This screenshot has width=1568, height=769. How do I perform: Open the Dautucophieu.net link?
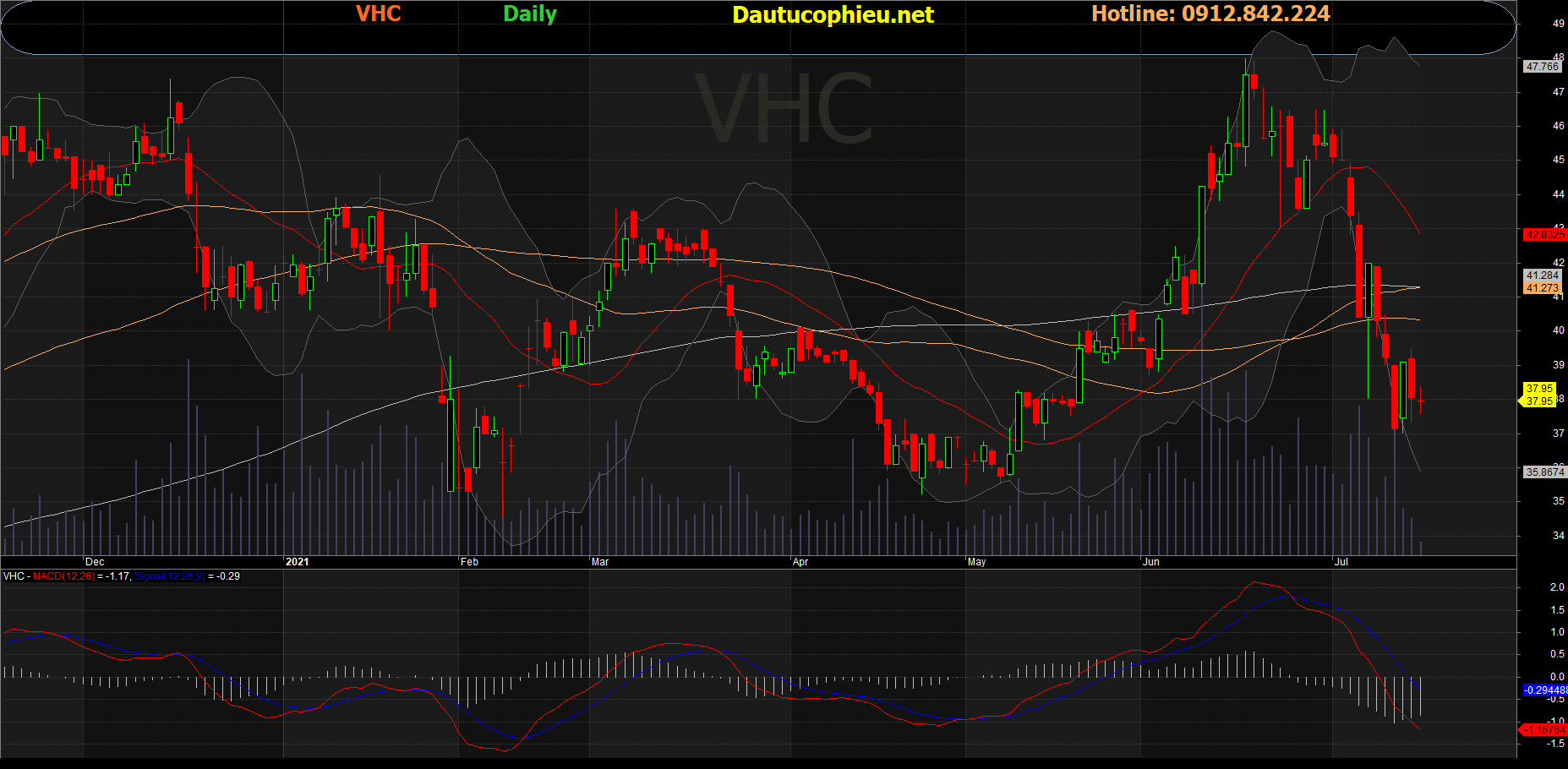[x=833, y=14]
